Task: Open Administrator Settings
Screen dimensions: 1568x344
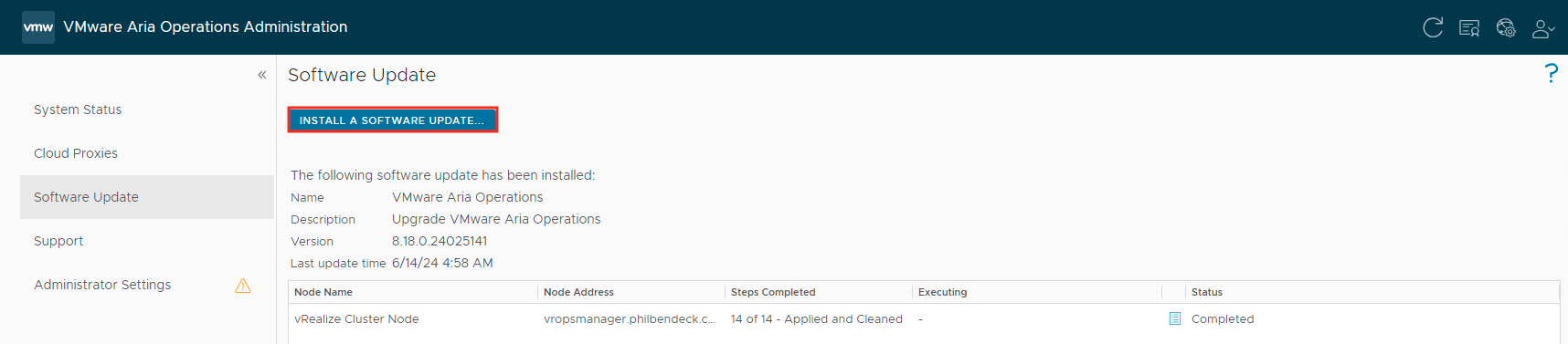Action: coord(102,285)
